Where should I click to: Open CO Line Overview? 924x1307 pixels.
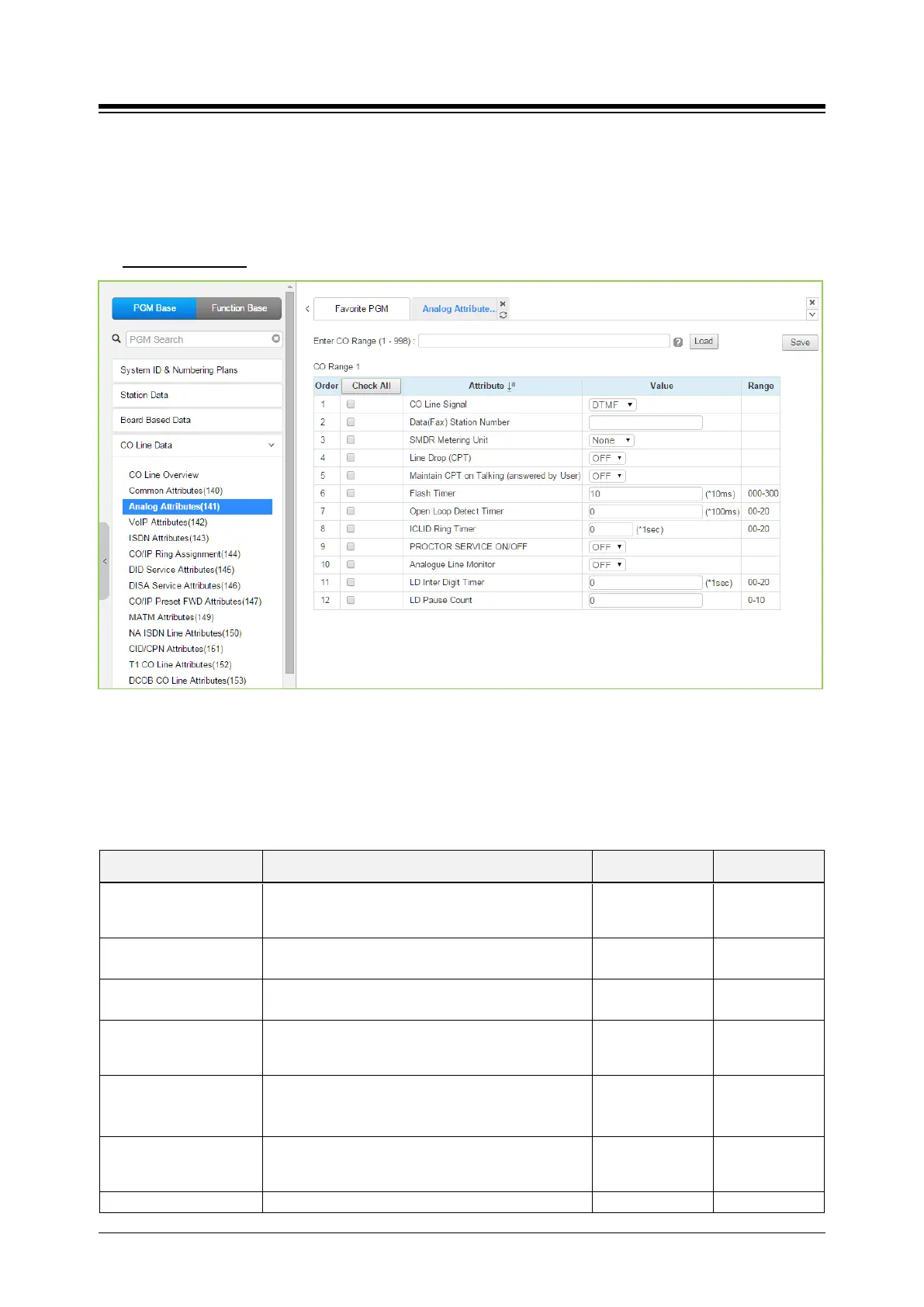coord(164,475)
